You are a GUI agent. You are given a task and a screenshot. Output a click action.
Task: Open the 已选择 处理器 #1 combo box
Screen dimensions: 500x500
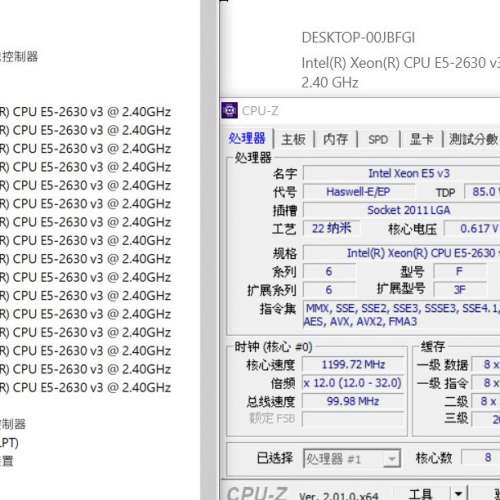[x=352, y=459]
